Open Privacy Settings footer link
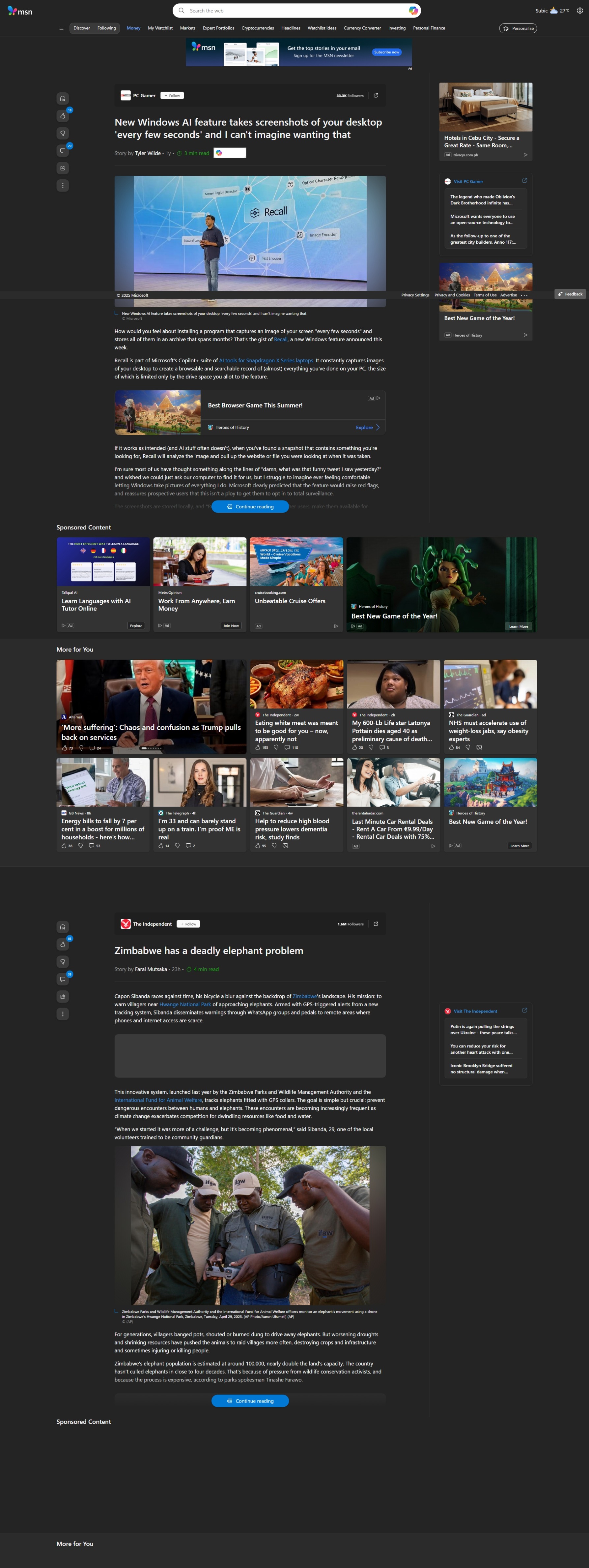The height and width of the screenshot is (1568, 589). tap(415, 295)
